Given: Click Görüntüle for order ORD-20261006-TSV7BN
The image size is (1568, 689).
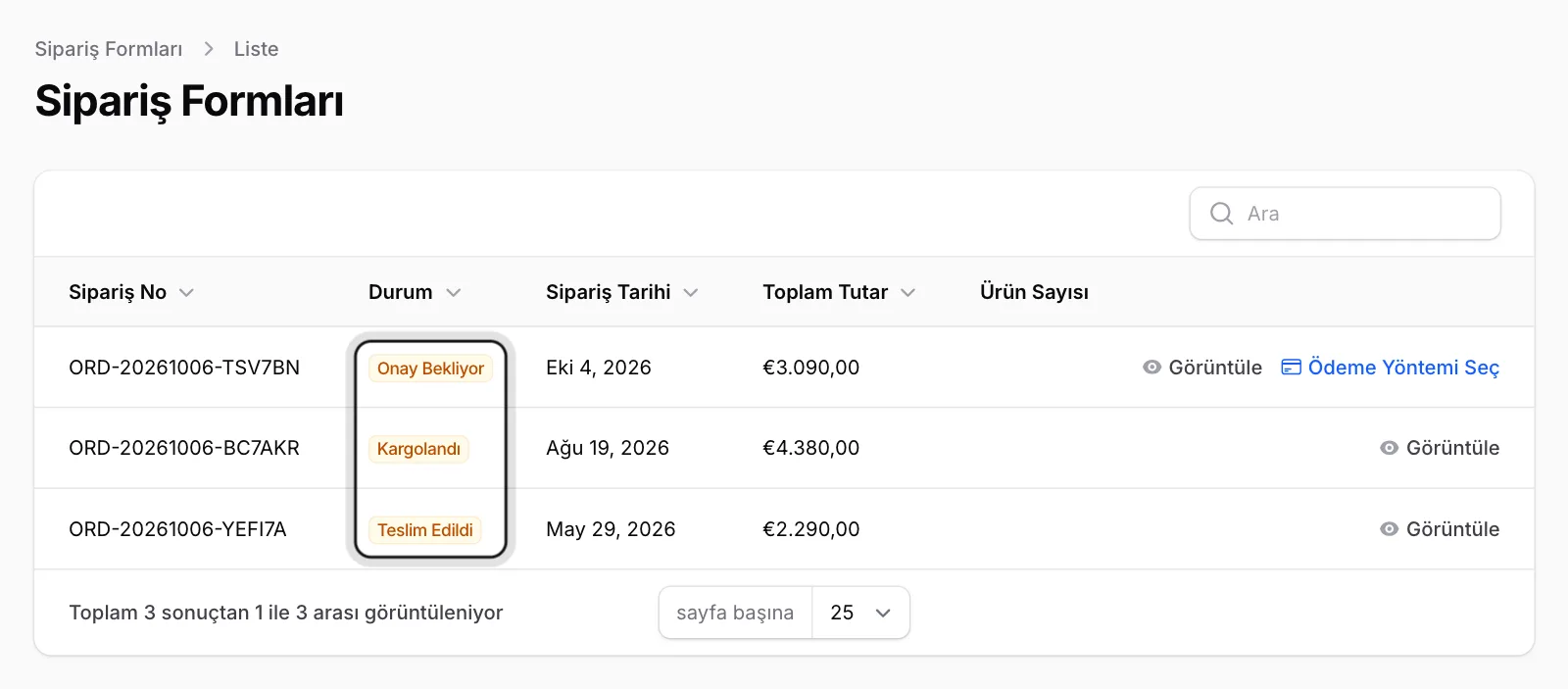Looking at the screenshot, I should click(1202, 368).
